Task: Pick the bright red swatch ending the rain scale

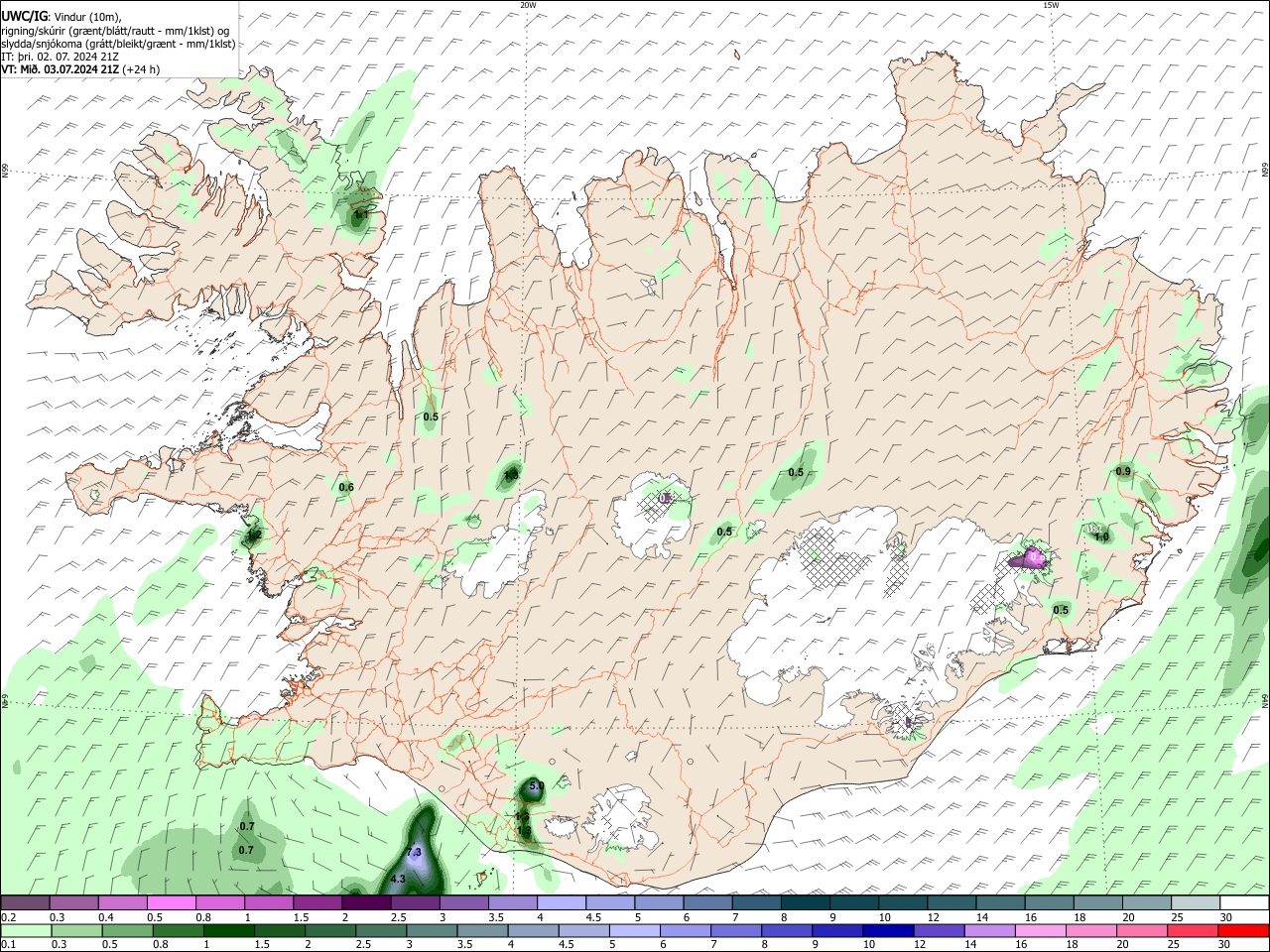Action: point(1243,930)
